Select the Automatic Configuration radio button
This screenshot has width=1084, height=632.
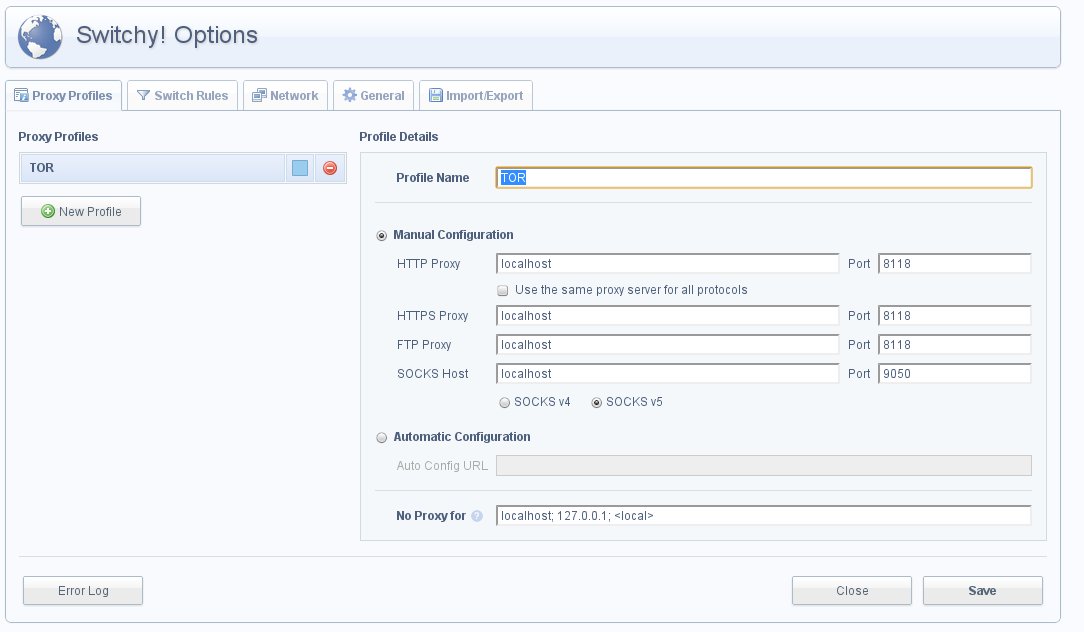click(x=382, y=438)
